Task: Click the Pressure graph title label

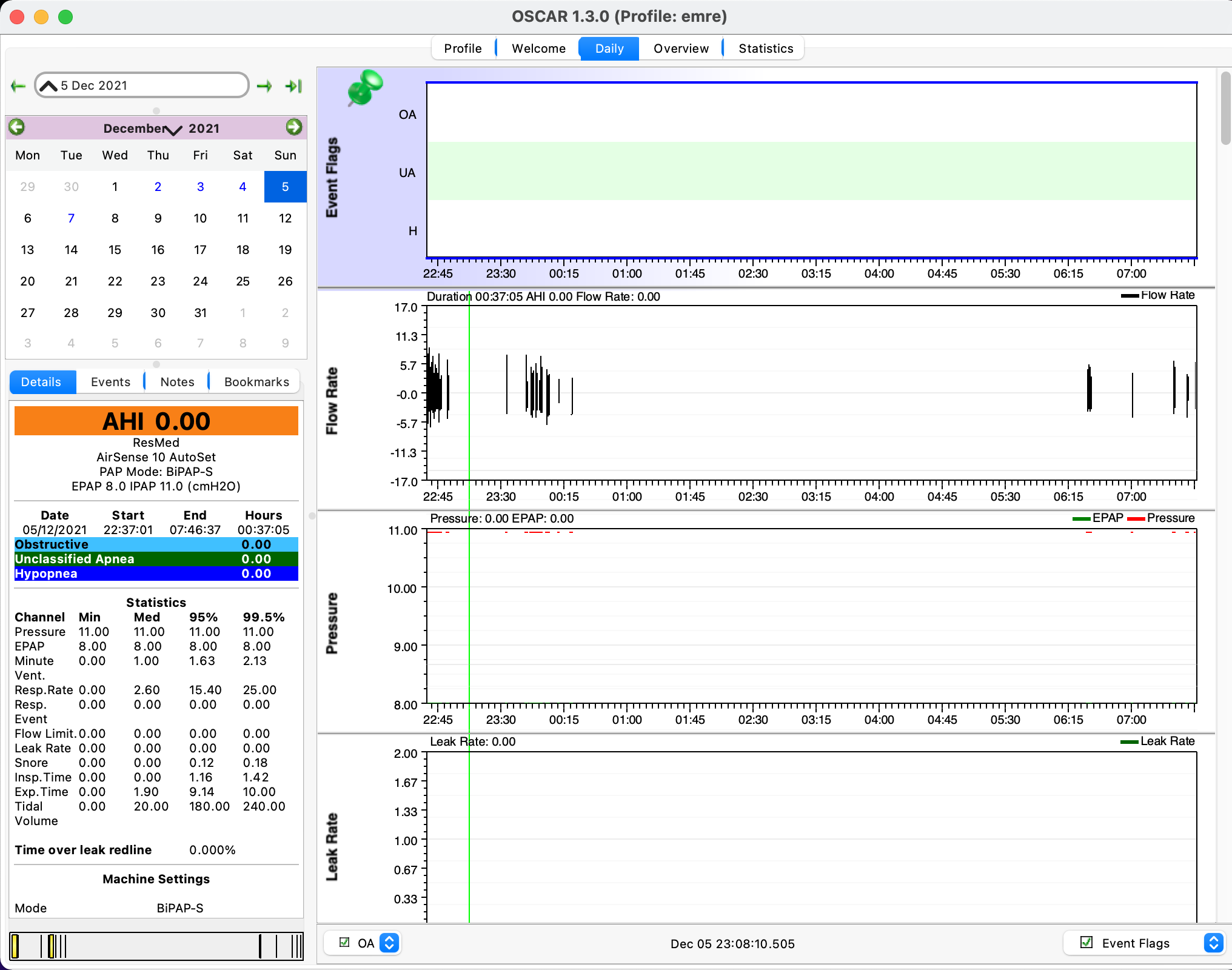Action: tap(332, 623)
